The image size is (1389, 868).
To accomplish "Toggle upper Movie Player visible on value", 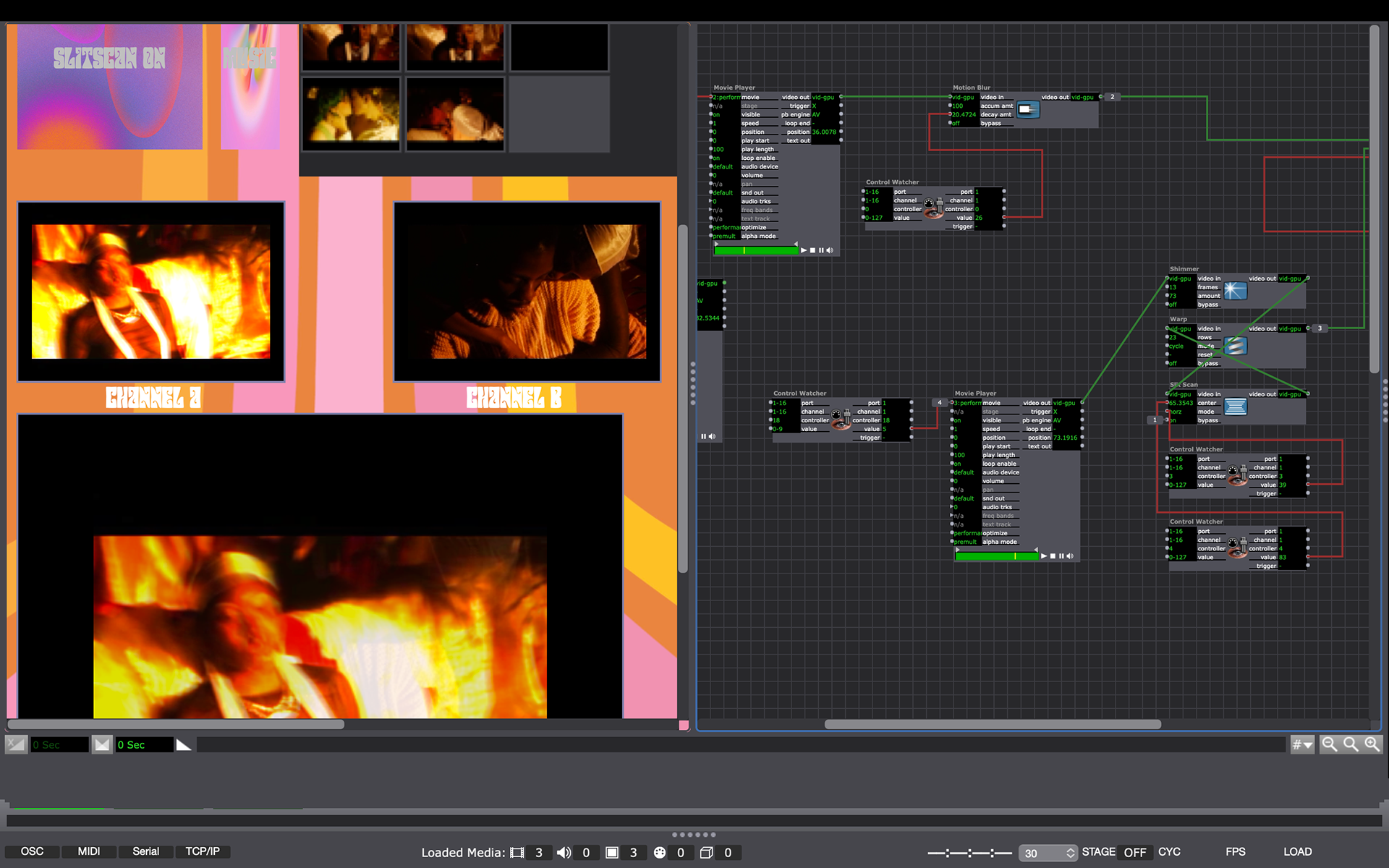I will click(716, 114).
